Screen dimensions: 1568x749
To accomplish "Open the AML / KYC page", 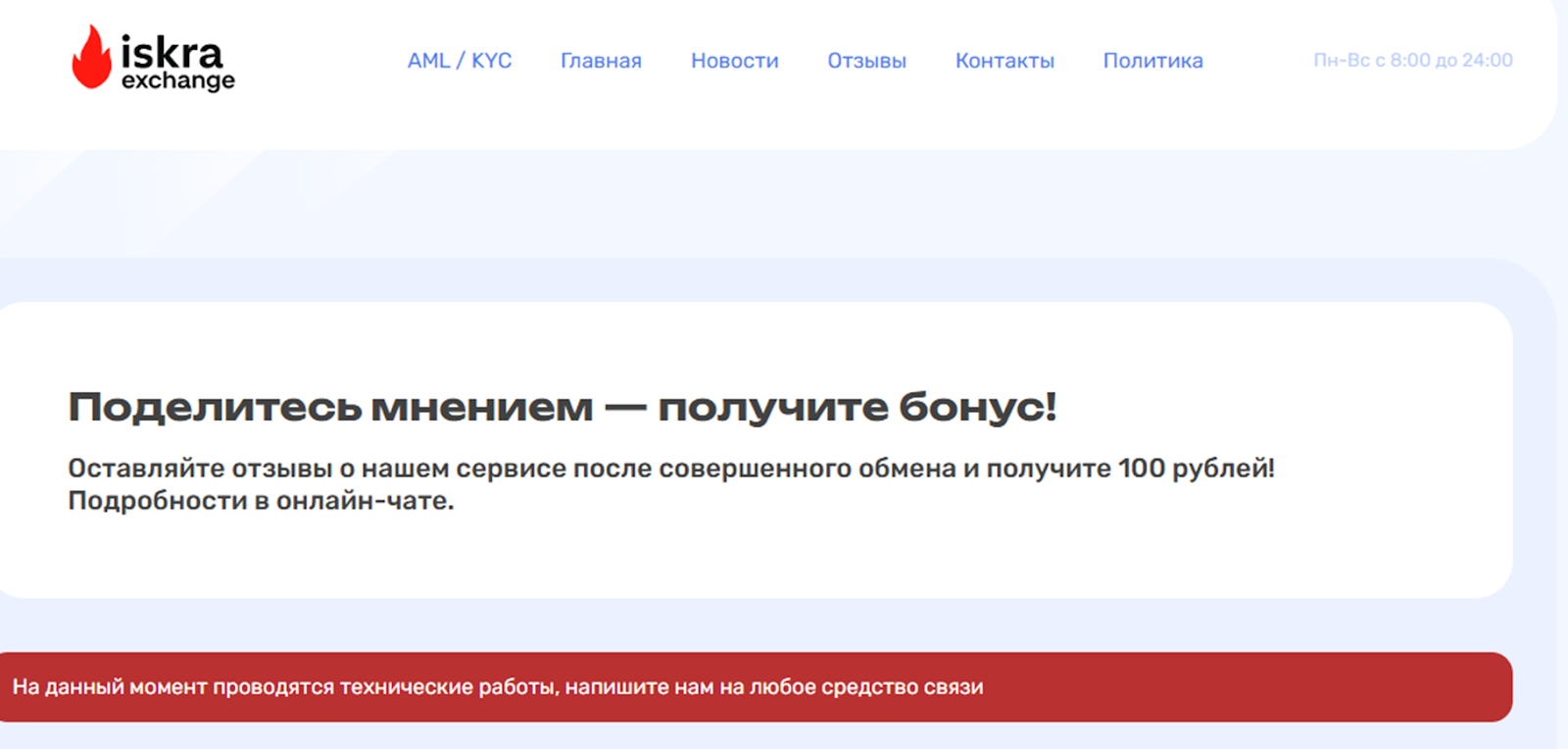I will 460,61.
